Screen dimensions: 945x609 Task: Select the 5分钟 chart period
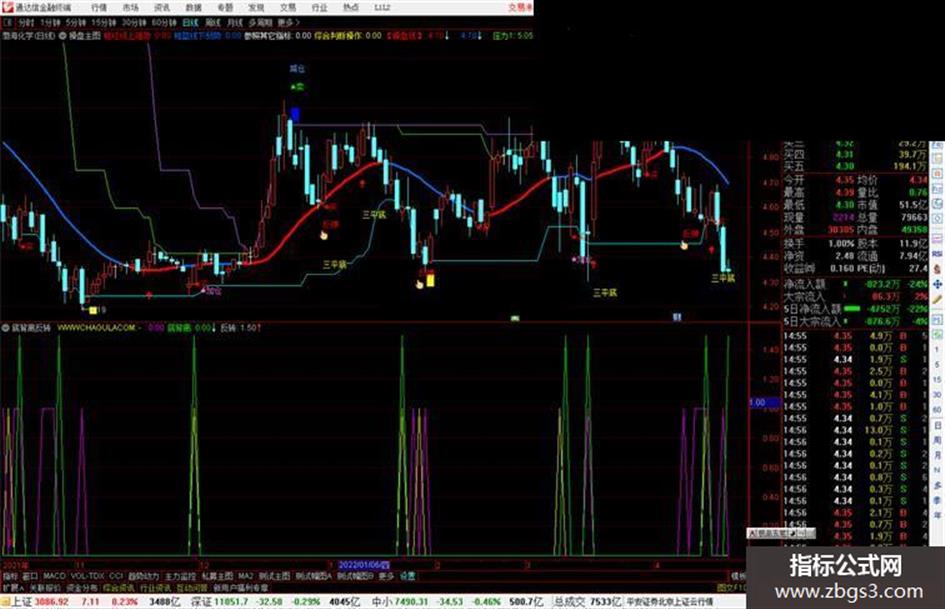[75, 23]
